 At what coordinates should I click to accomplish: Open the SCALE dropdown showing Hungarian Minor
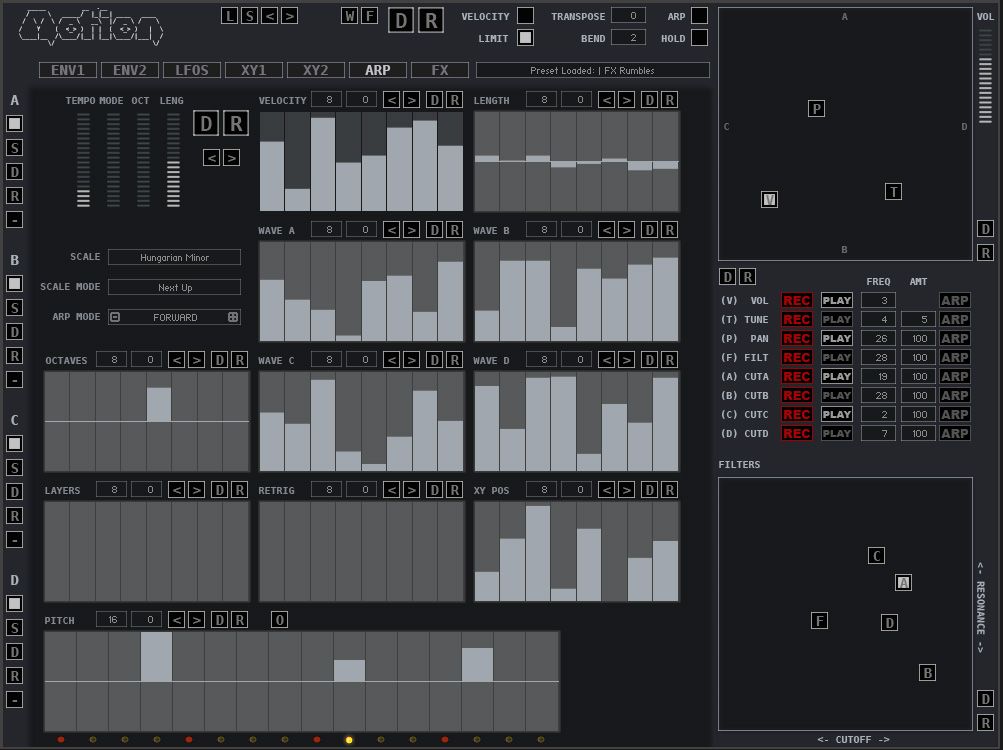point(174,257)
